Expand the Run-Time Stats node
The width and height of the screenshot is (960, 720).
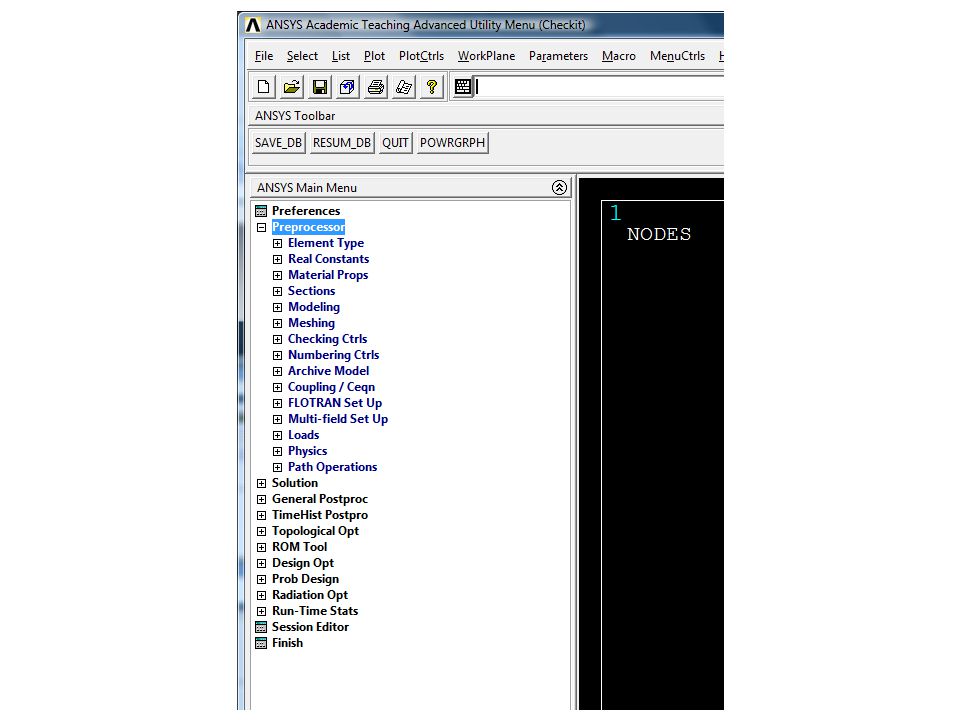261,611
